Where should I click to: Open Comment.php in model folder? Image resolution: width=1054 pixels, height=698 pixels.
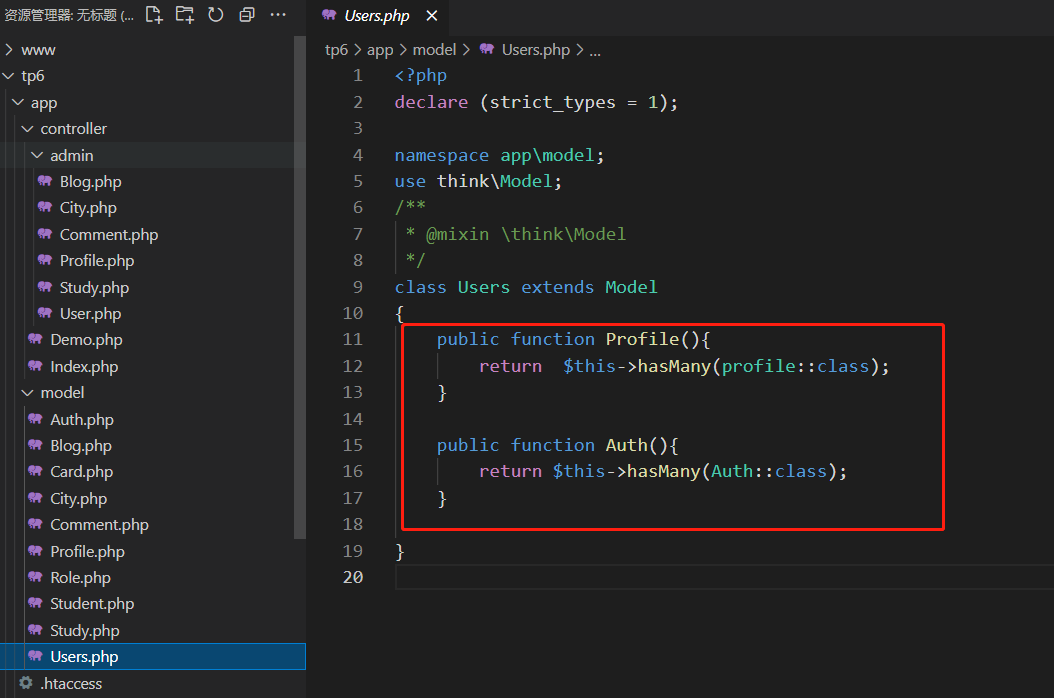[99, 525]
